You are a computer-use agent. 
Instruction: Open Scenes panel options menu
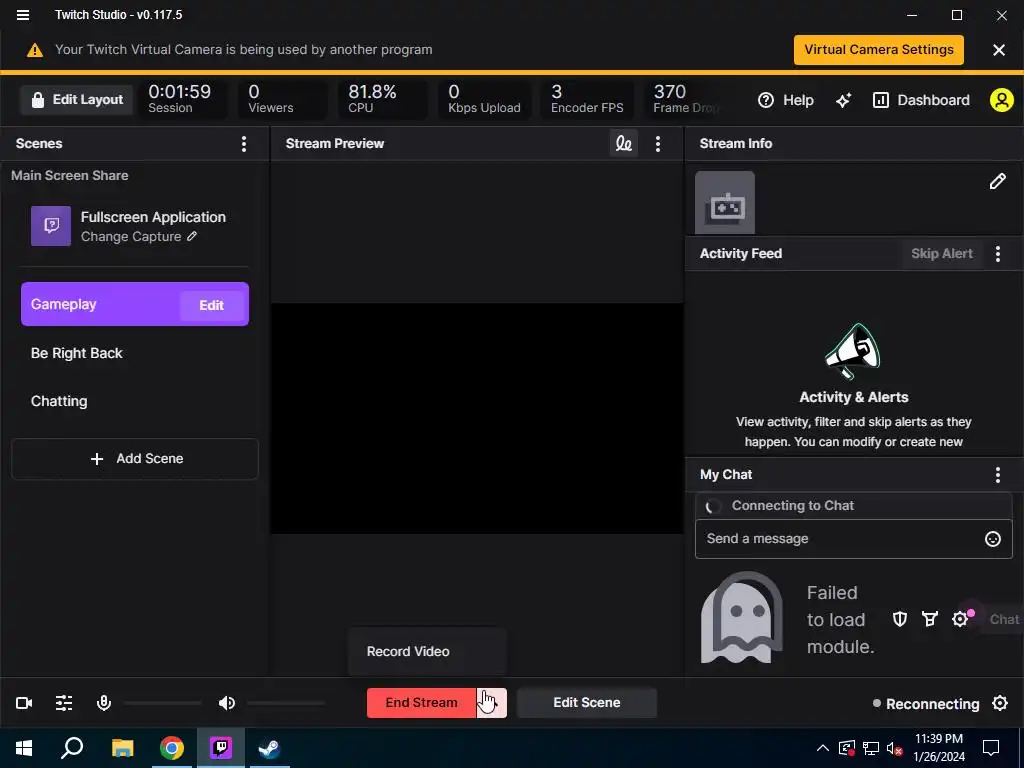pos(244,144)
